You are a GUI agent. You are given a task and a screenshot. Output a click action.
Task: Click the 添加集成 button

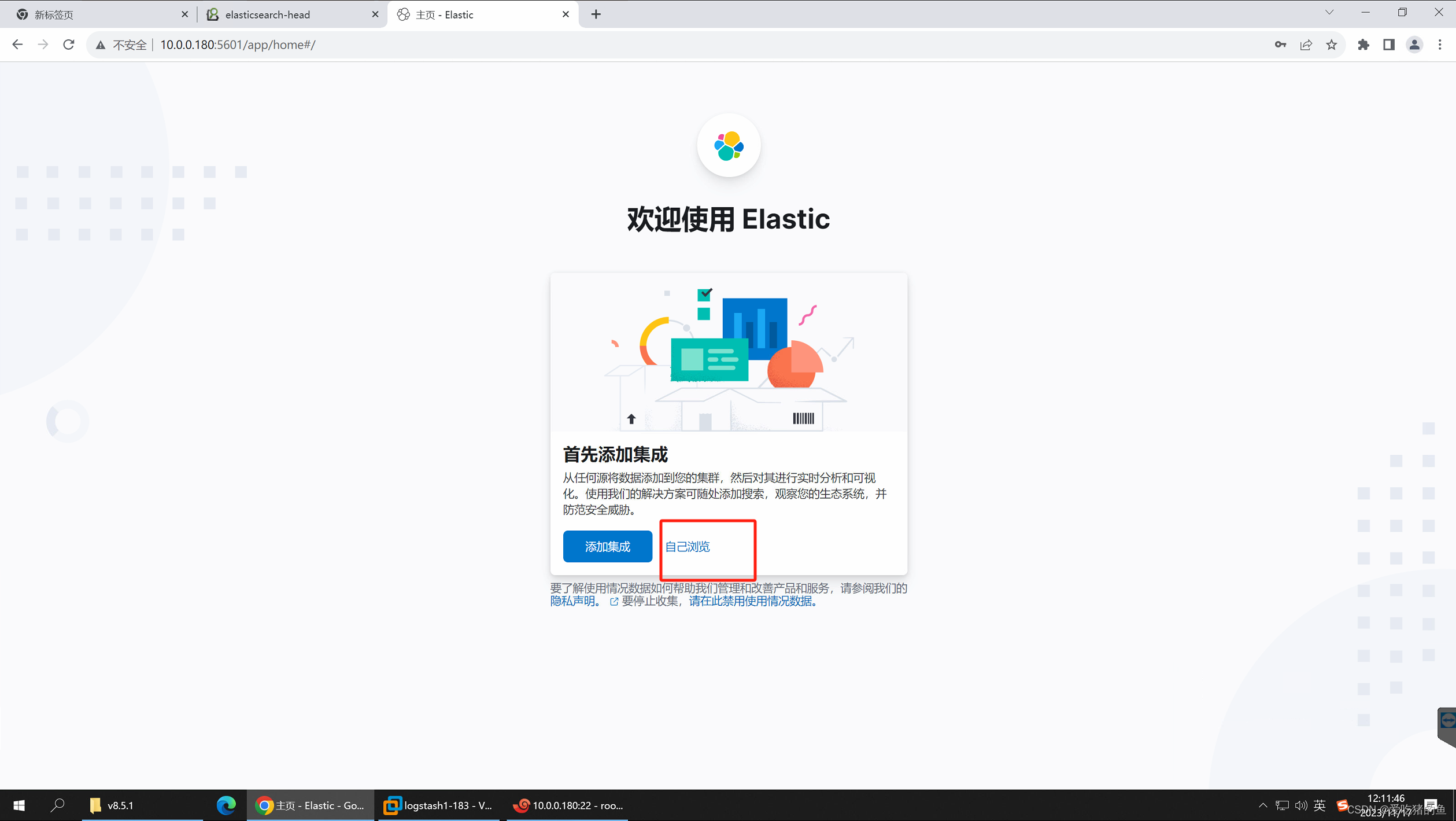pos(607,546)
